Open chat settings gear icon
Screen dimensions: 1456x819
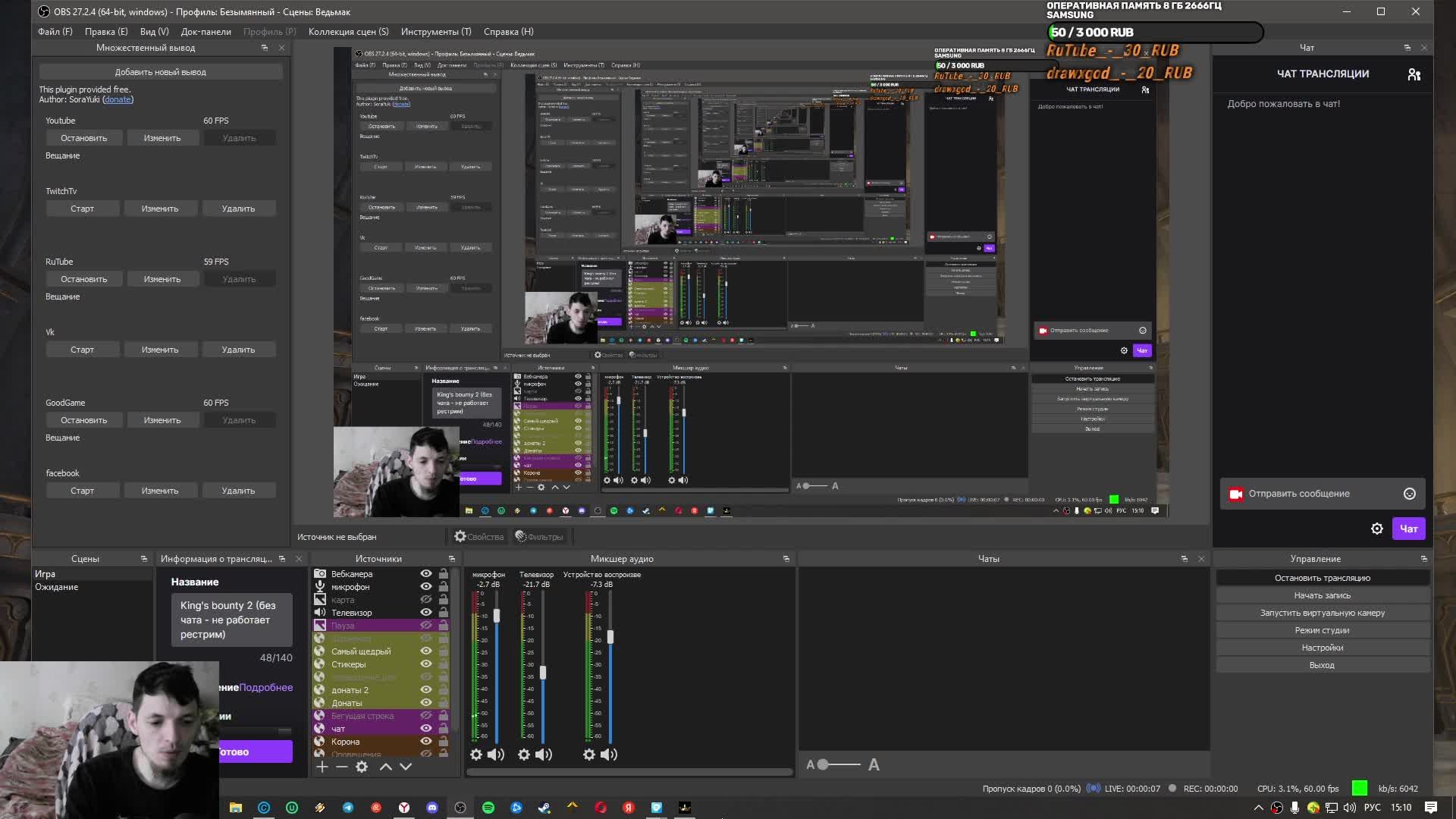[1377, 529]
